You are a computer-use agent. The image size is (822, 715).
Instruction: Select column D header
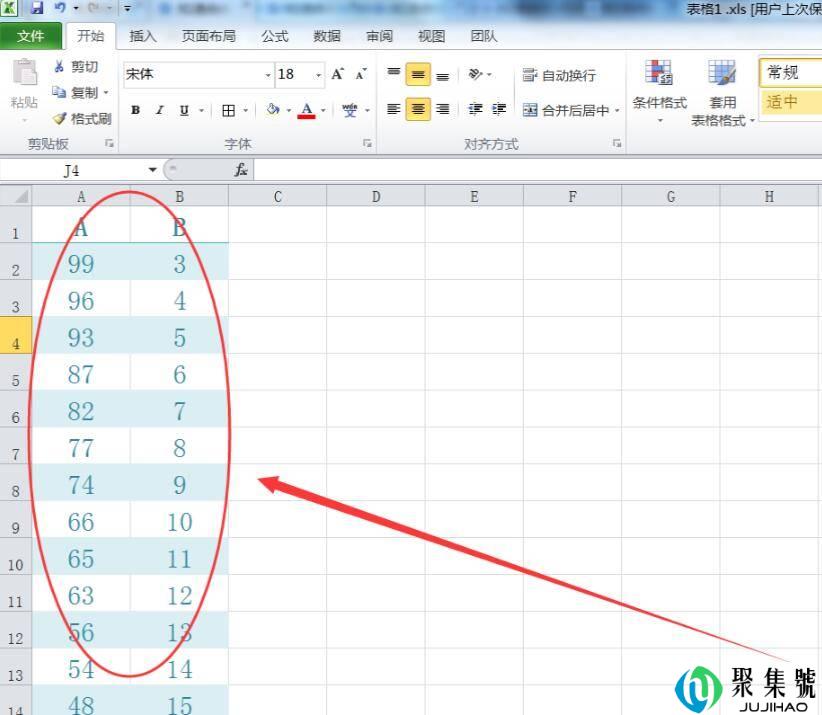376,197
